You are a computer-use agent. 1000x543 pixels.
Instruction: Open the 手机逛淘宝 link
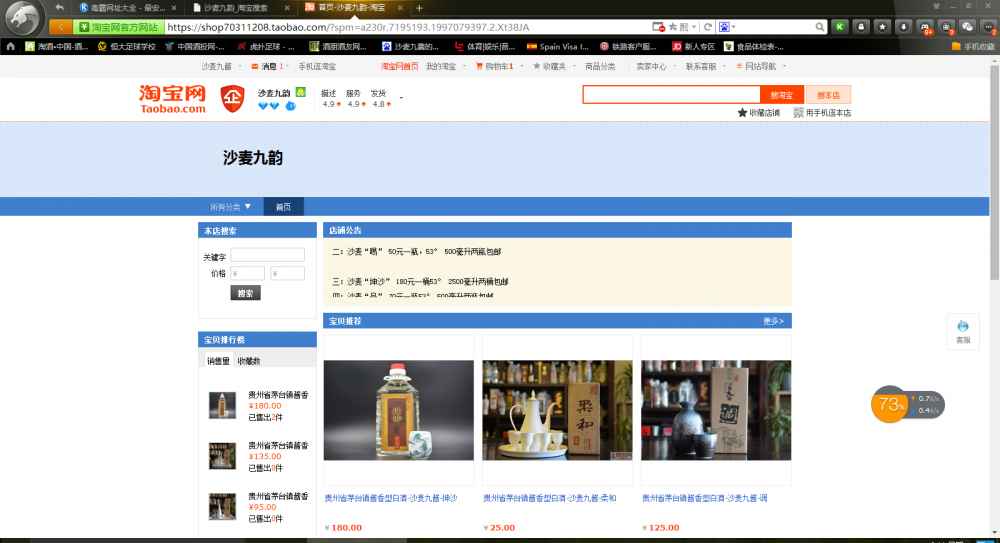[316, 66]
